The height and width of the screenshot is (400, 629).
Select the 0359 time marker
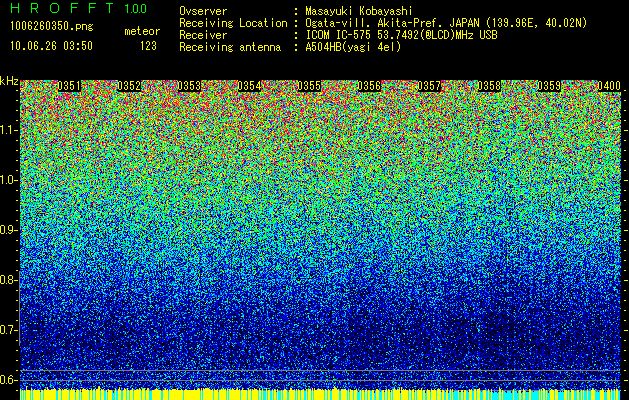[x=549, y=86]
